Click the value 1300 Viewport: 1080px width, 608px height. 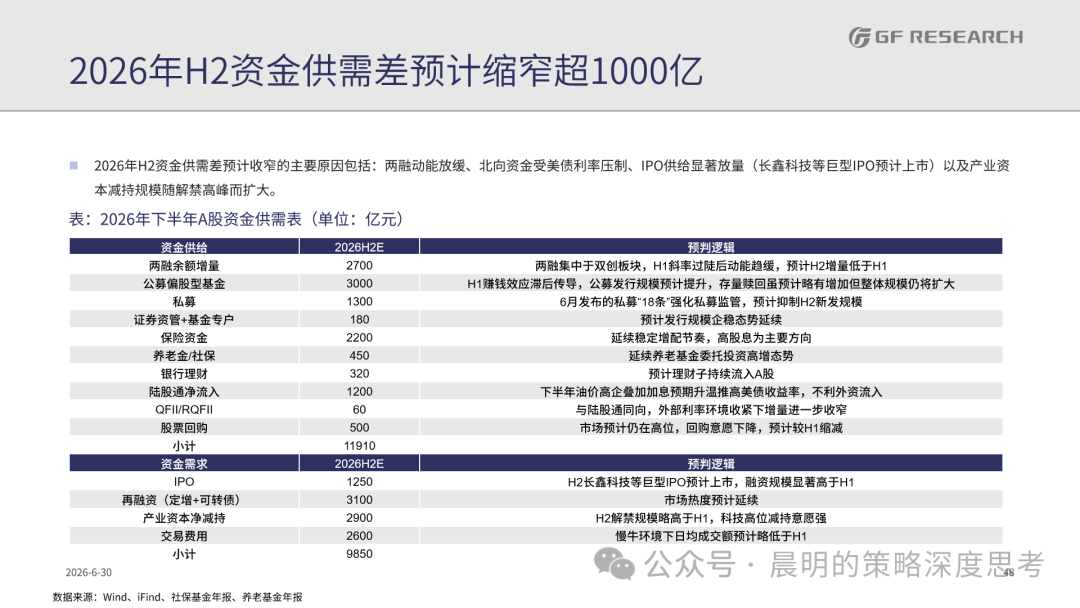click(x=359, y=302)
